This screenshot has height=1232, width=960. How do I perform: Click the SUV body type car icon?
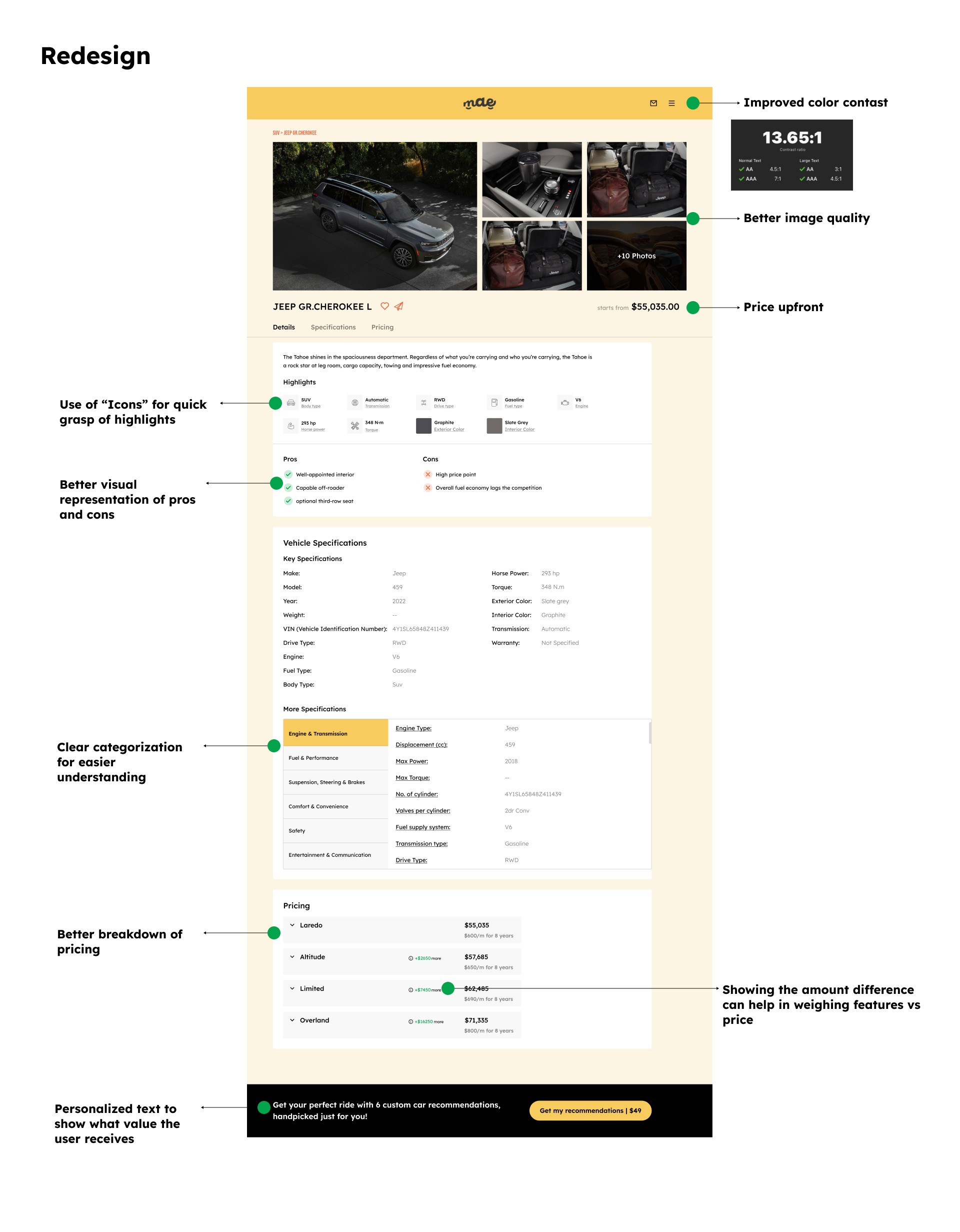291,403
